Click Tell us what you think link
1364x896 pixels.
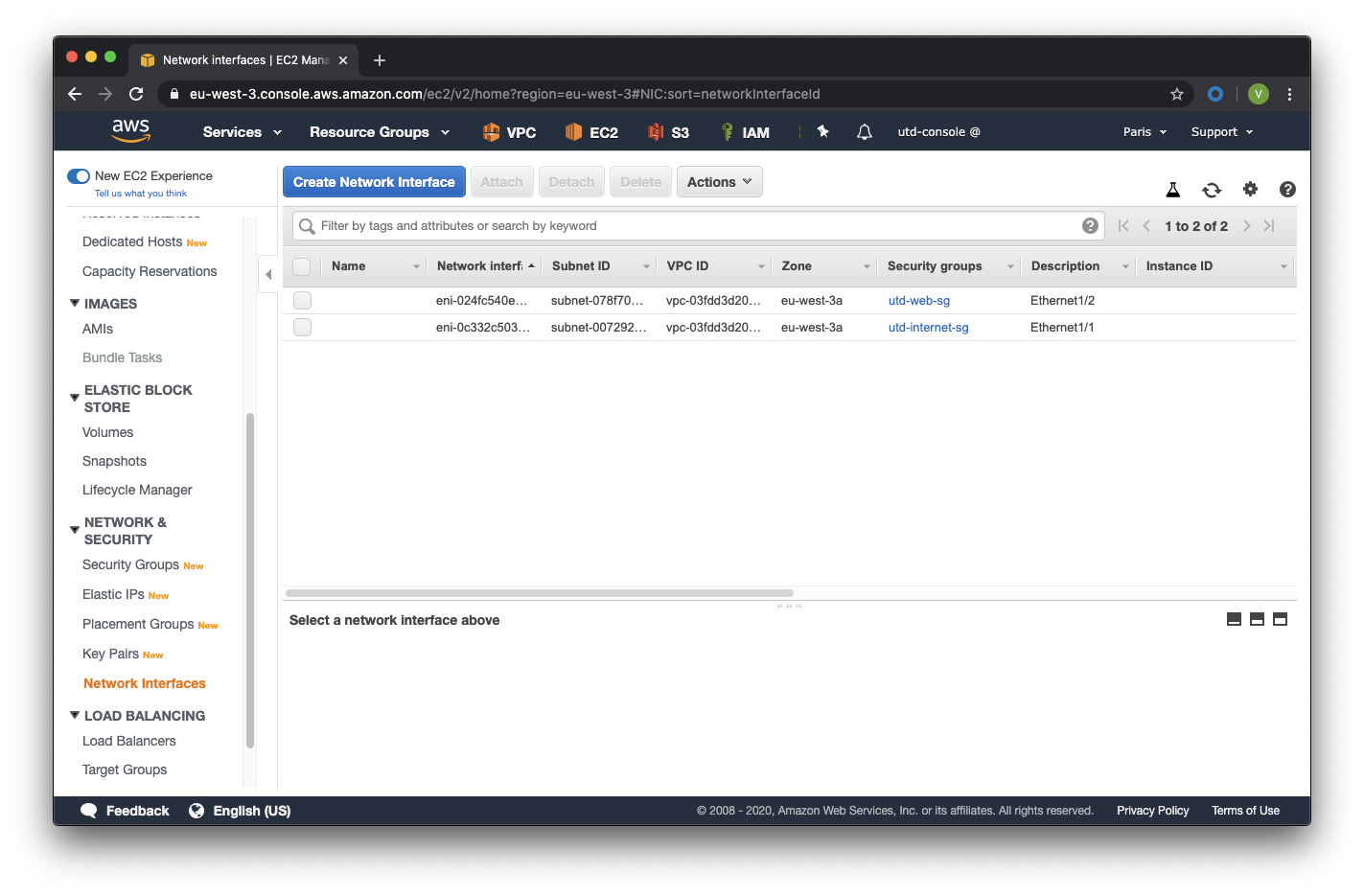click(x=141, y=194)
